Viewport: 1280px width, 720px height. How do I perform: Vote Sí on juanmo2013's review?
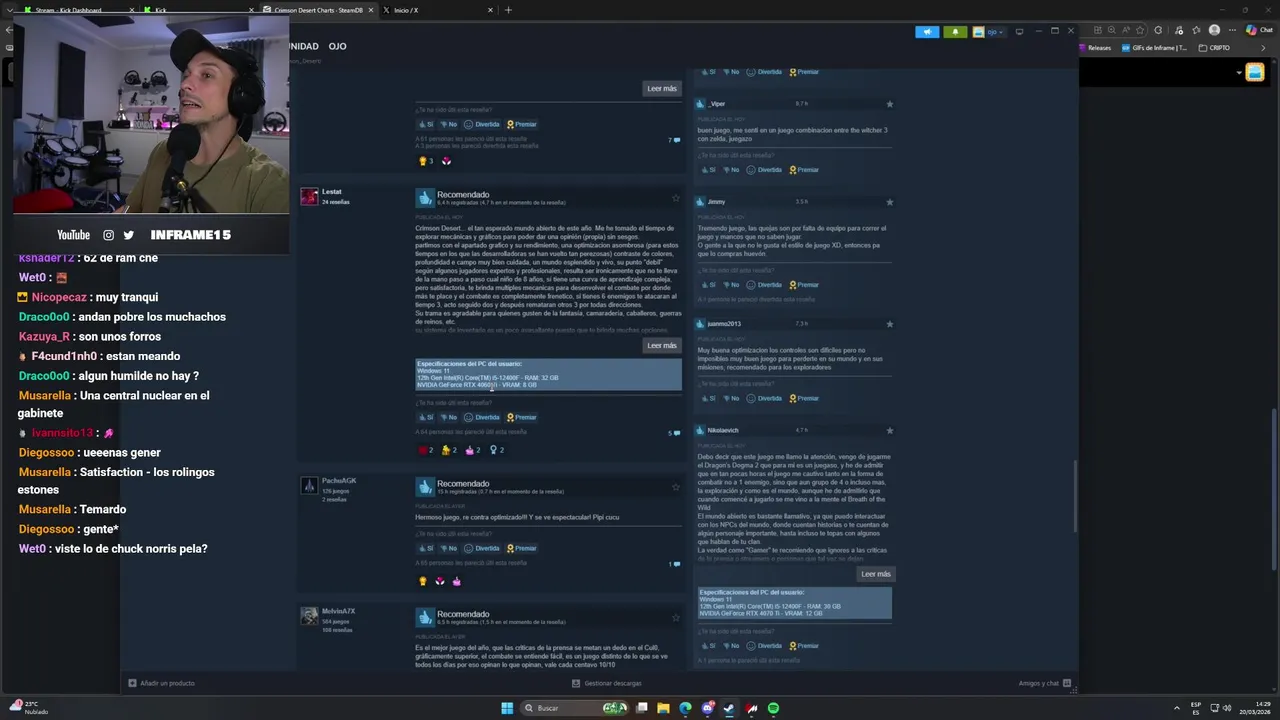click(x=708, y=398)
